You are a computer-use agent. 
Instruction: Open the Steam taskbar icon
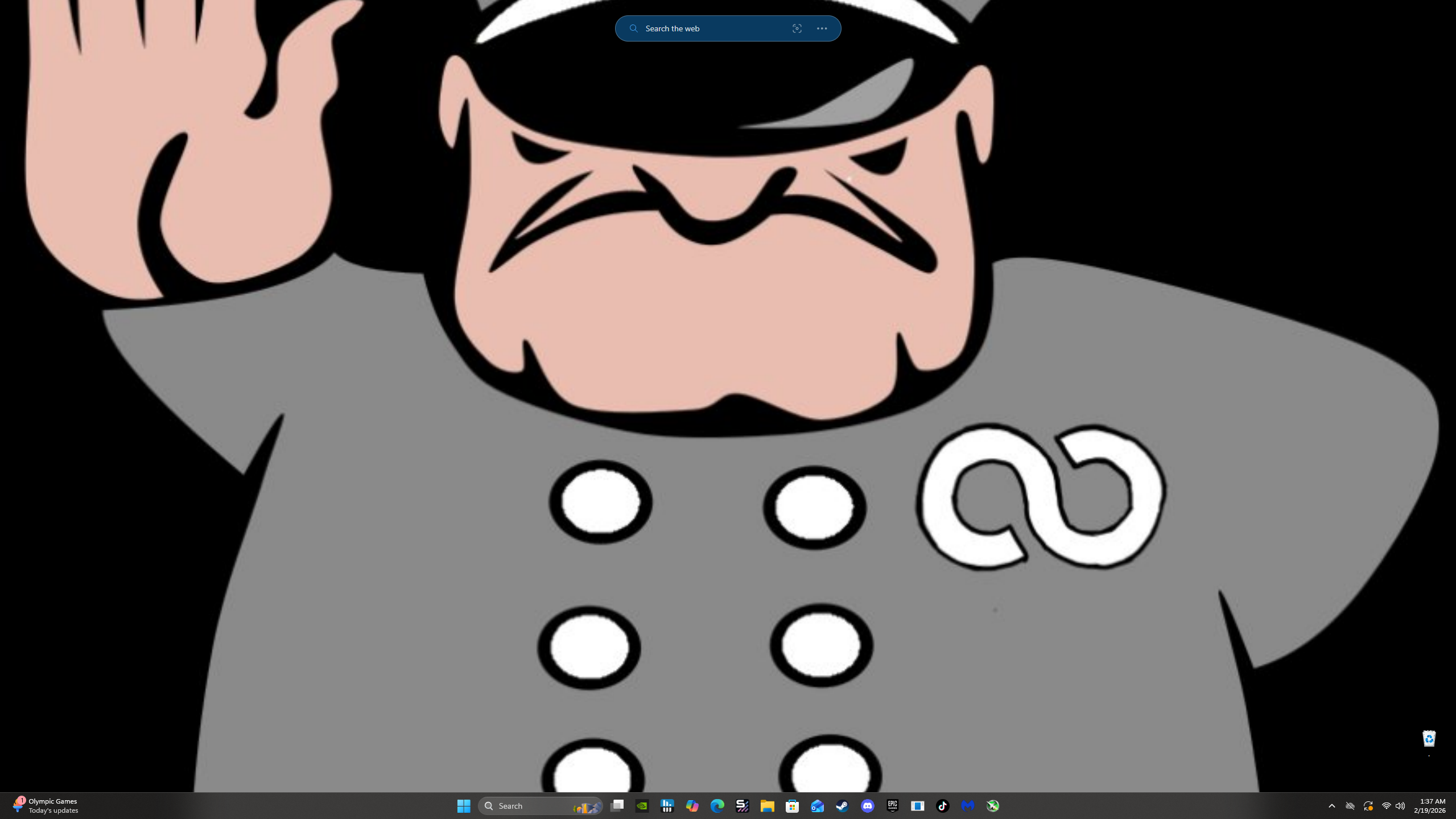(842, 806)
